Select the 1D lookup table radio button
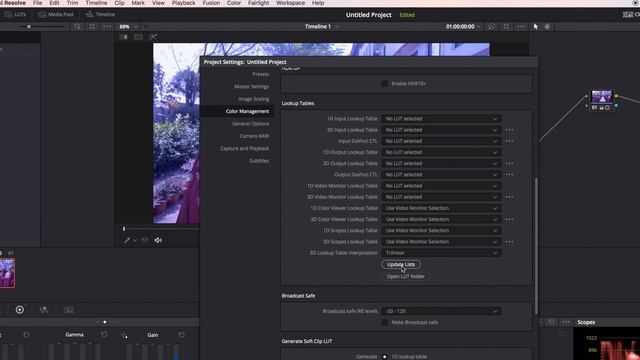The width and height of the screenshot is (640, 360). [384, 357]
